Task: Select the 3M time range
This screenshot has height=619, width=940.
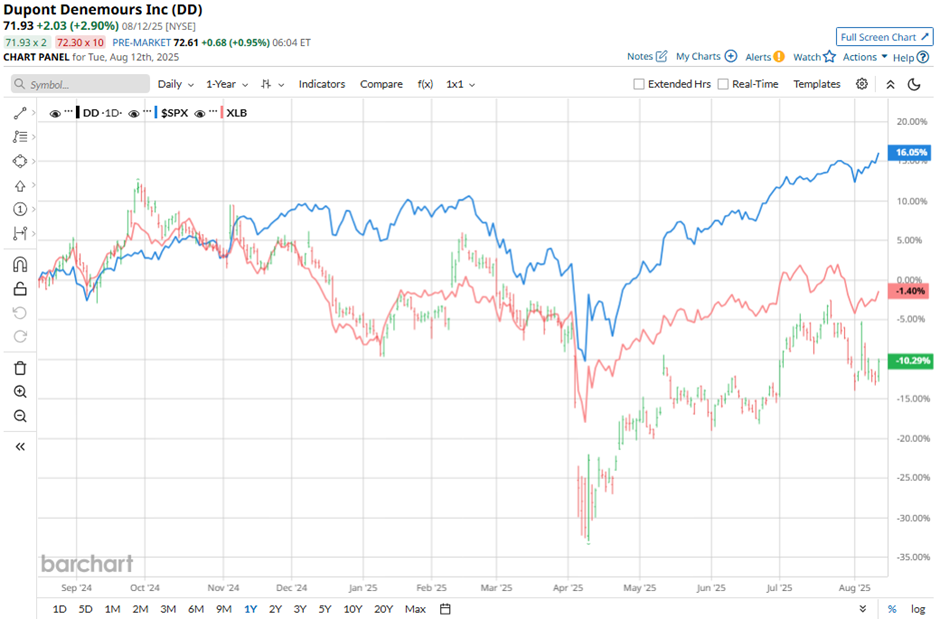Action: tap(168, 609)
